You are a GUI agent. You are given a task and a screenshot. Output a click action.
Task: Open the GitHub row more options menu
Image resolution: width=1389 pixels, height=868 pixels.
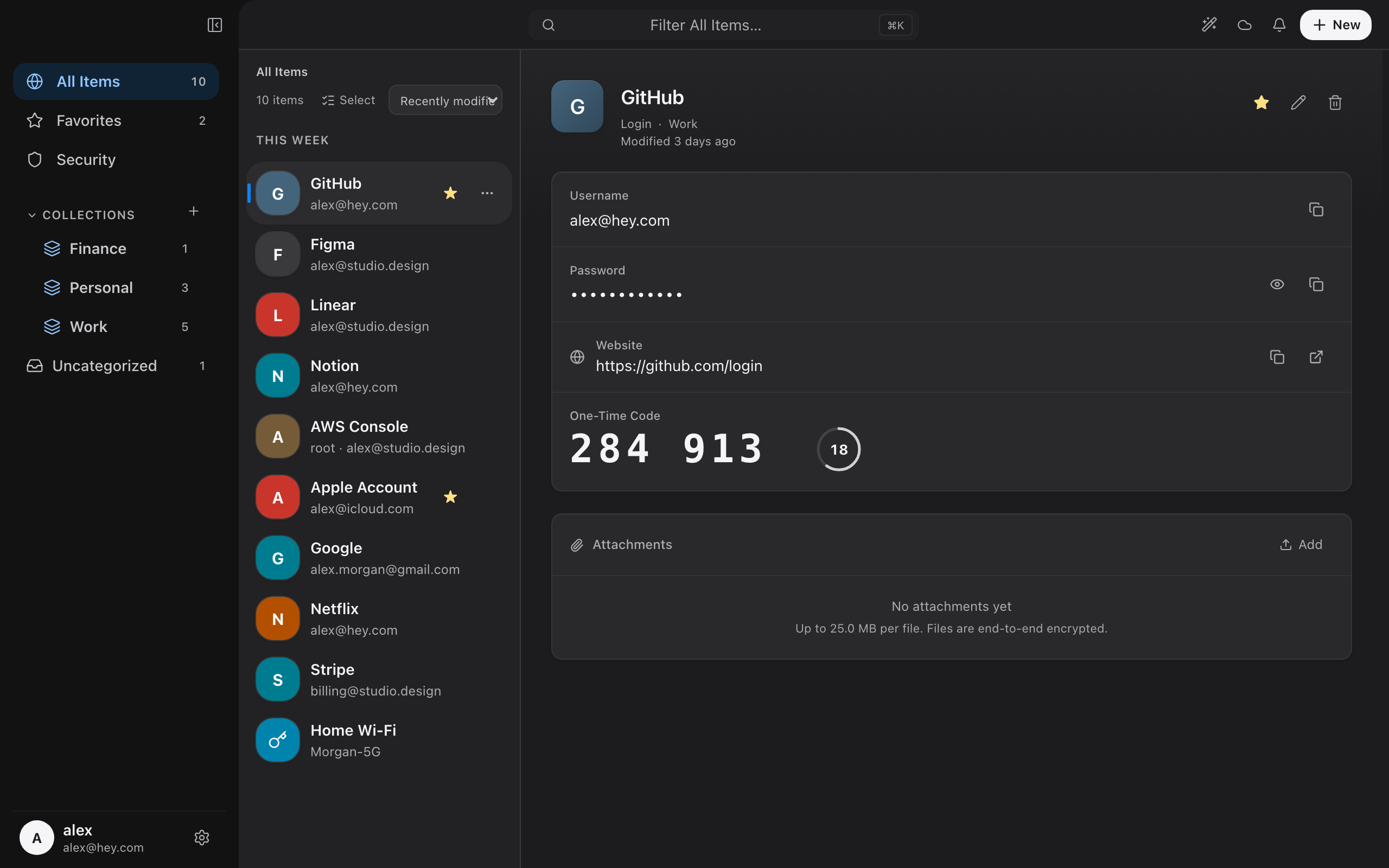(487, 194)
